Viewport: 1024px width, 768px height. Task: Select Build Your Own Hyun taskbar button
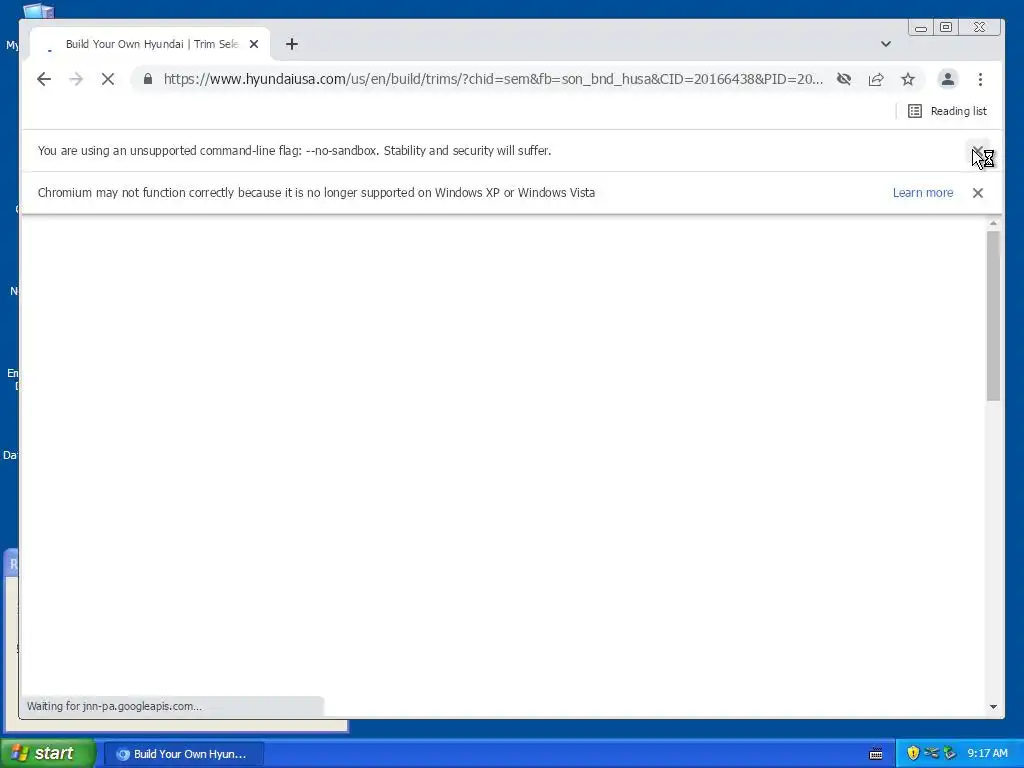pos(184,754)
